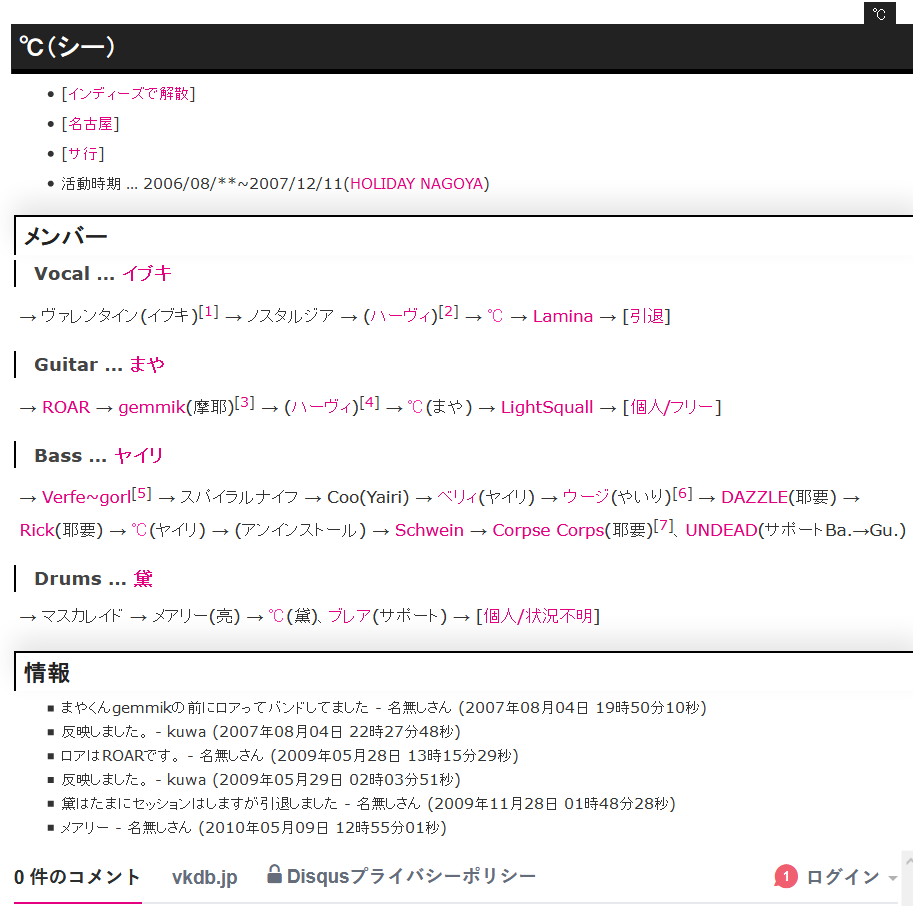Open ハーヴィ link in Guitar history
Viewport: 913px width, 906px height.
[x=321, y=407]
